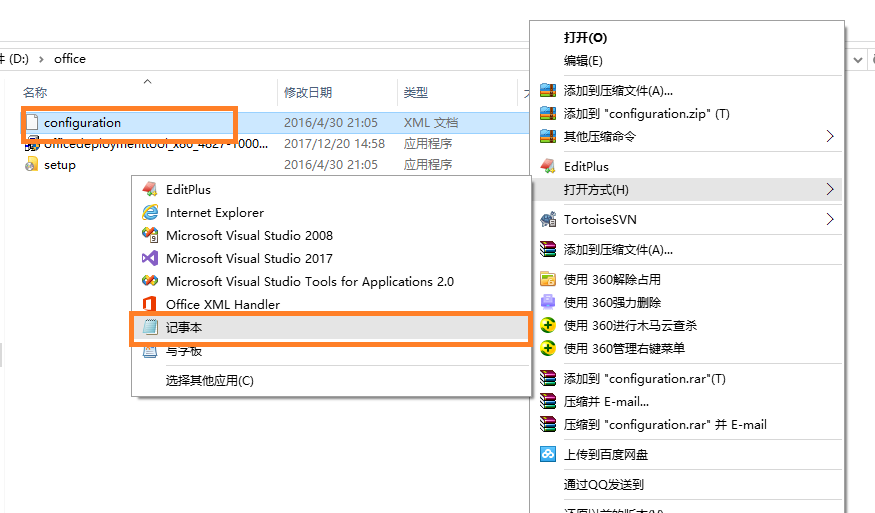Click the 360解除占用 icon

coord(548,279)
